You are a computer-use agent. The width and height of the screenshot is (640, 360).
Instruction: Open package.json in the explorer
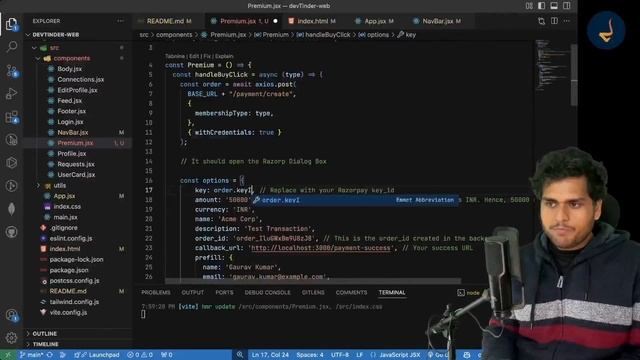pos(69,270)
